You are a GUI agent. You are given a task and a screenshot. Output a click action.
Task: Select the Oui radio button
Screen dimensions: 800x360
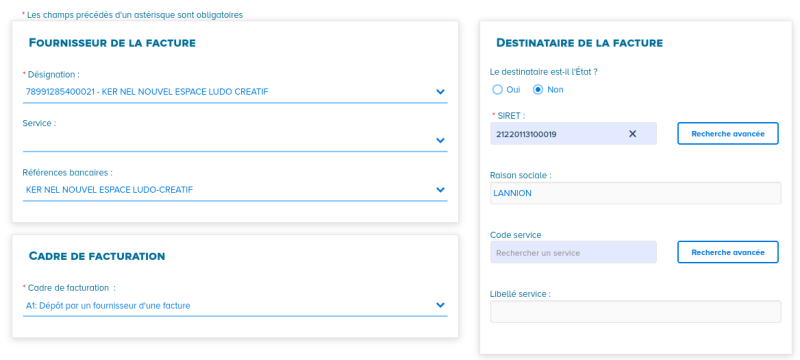pos(497,90)
